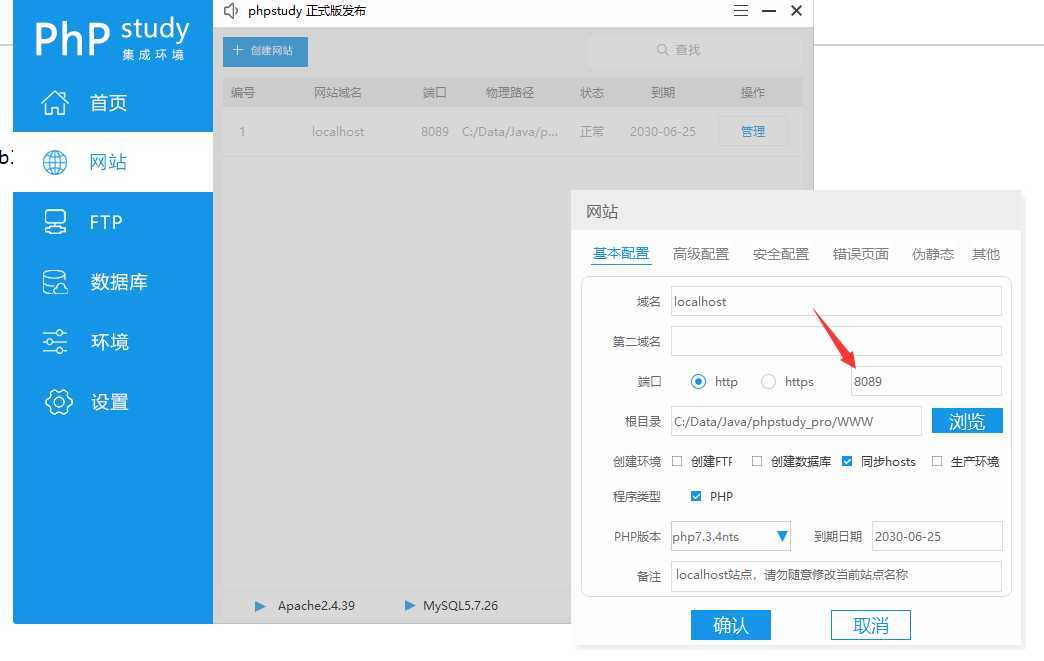
Task: Click the 浏览 browse button
Action: point(967,421)
